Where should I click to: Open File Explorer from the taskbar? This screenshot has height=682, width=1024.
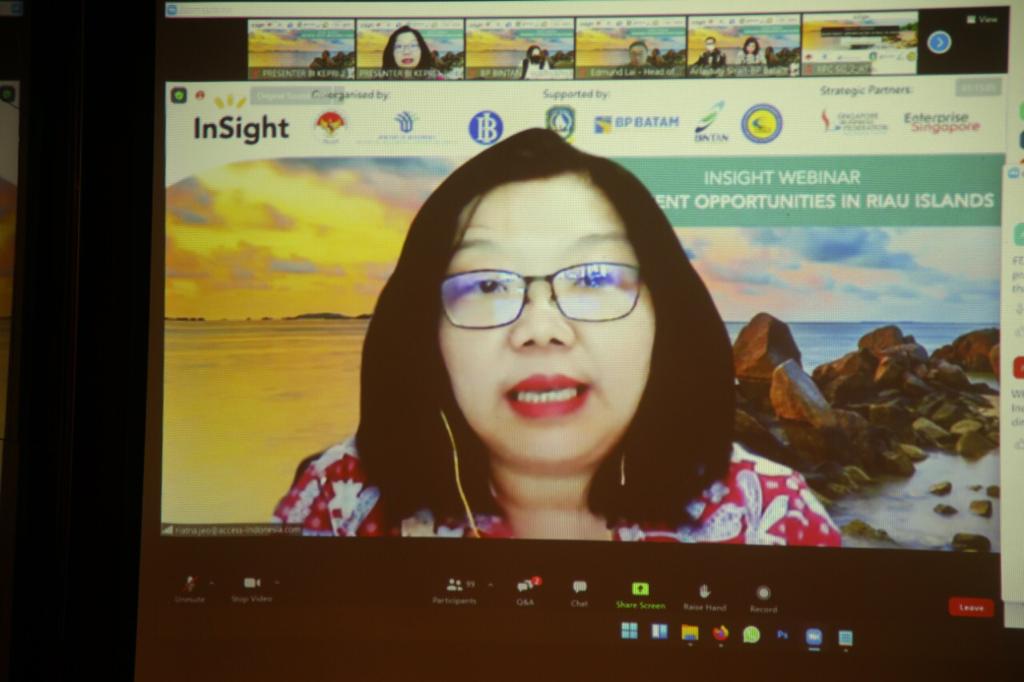[690, 632]
